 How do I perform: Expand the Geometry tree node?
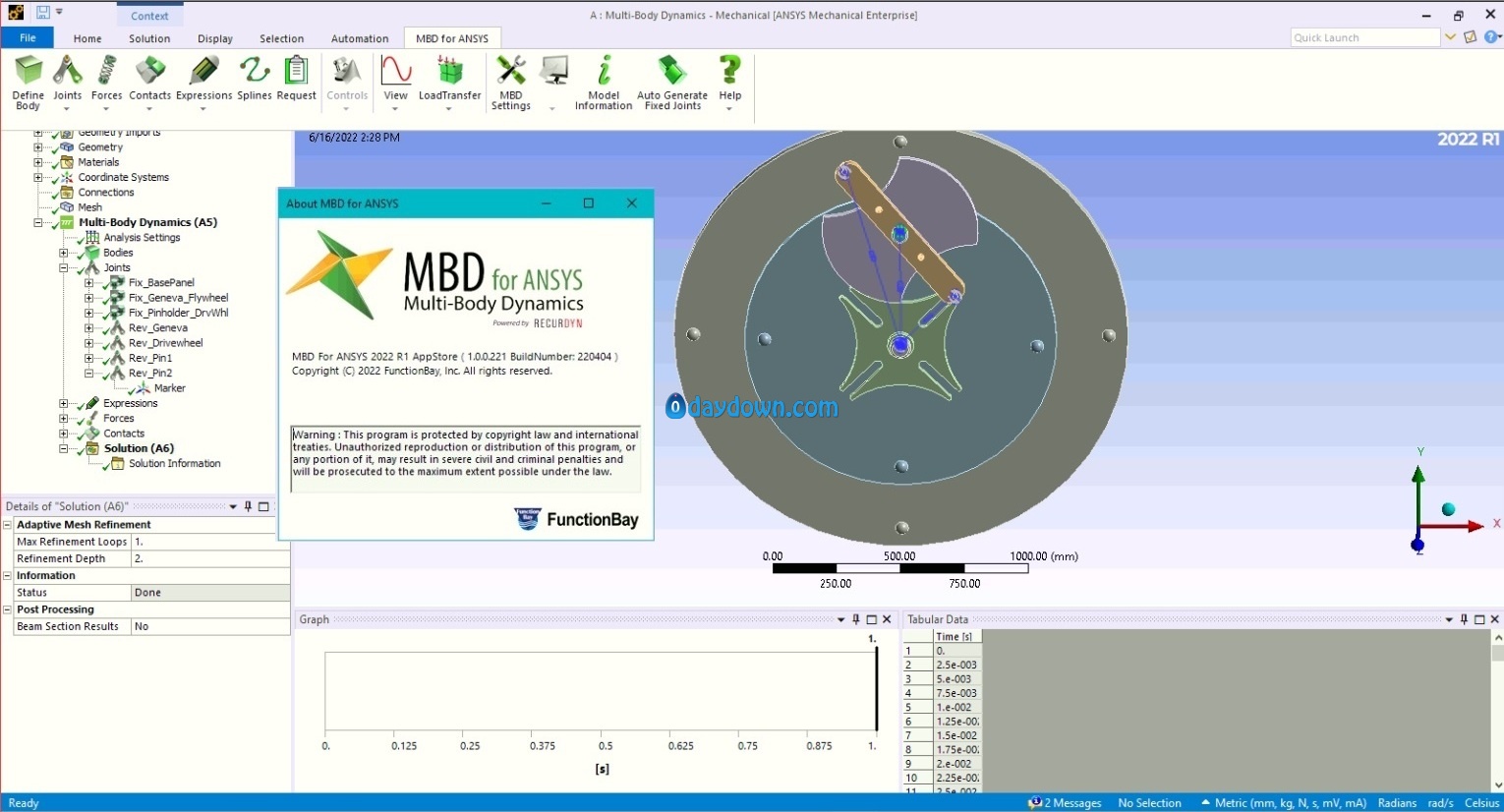point(38,147)
